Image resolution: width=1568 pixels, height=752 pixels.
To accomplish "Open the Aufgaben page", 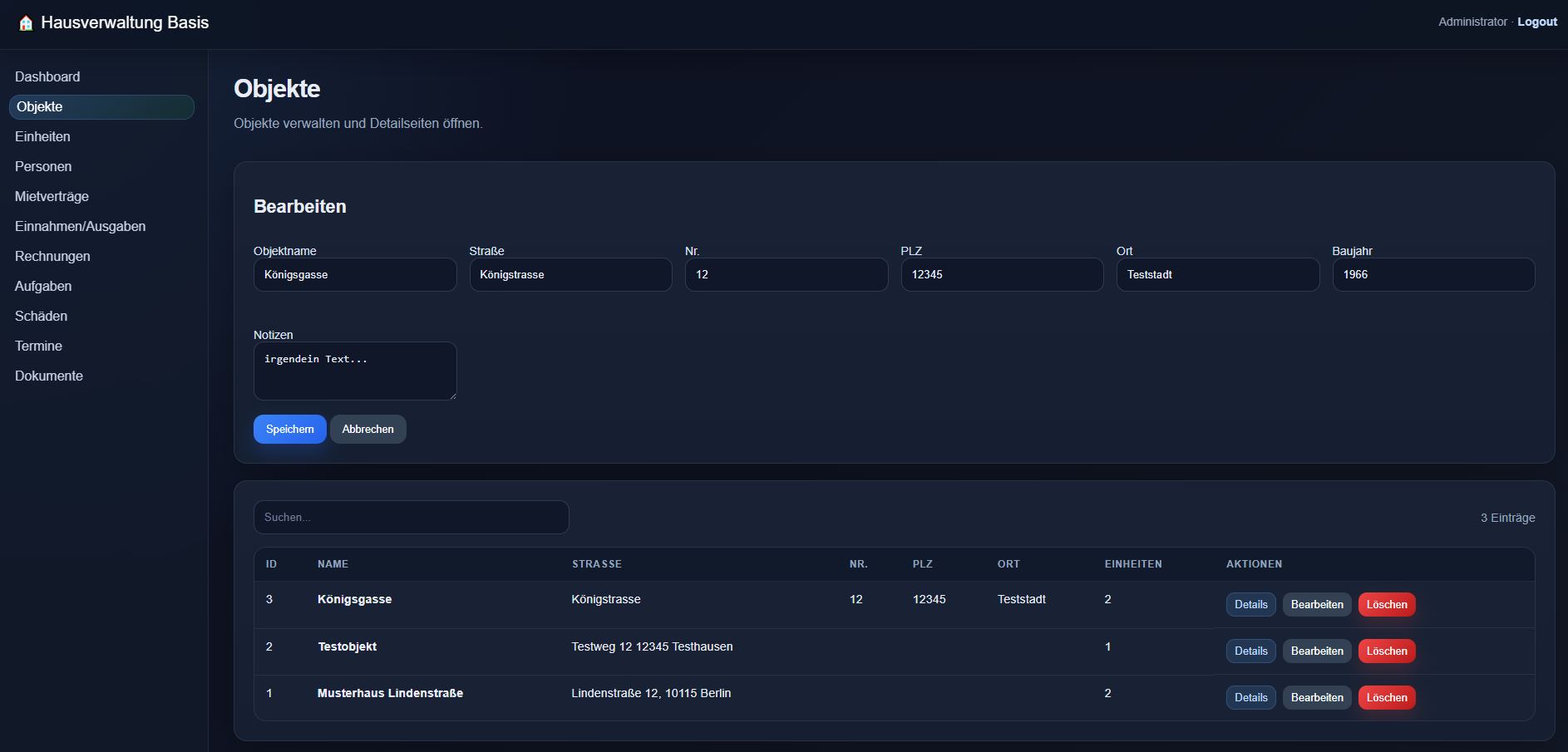I will click(x=43, y=286).
